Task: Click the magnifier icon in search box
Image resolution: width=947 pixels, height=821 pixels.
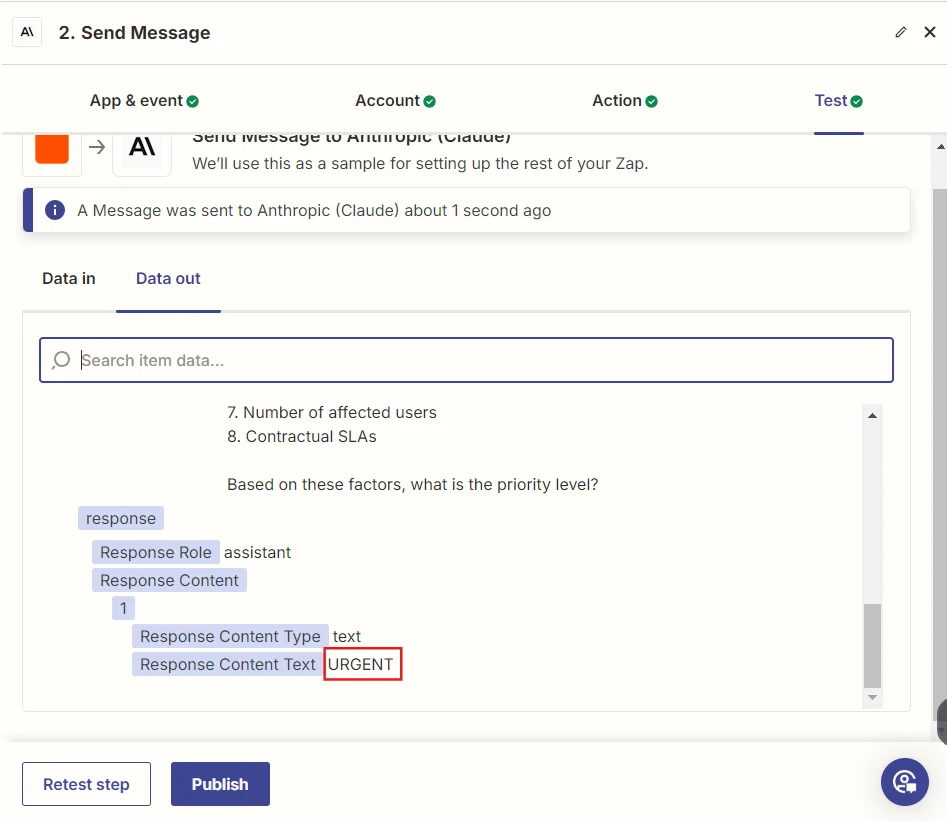Action: pyautogui.click(x=61, y=360)
